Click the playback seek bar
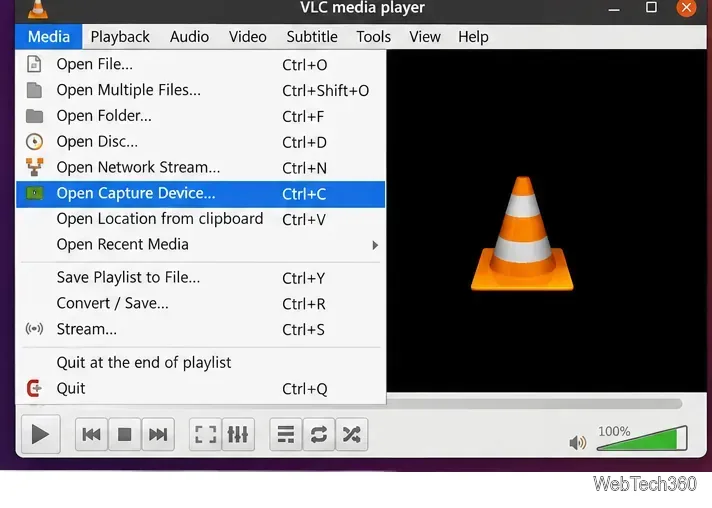Viewport: 712px width, 508px height. point(534,404)
